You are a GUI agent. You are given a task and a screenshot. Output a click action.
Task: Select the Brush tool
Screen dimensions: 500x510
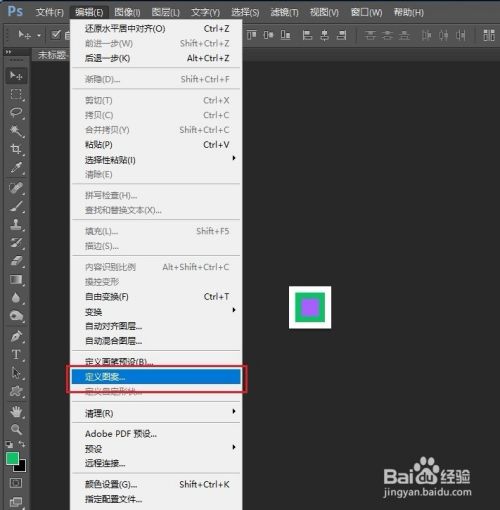[16, 206]
